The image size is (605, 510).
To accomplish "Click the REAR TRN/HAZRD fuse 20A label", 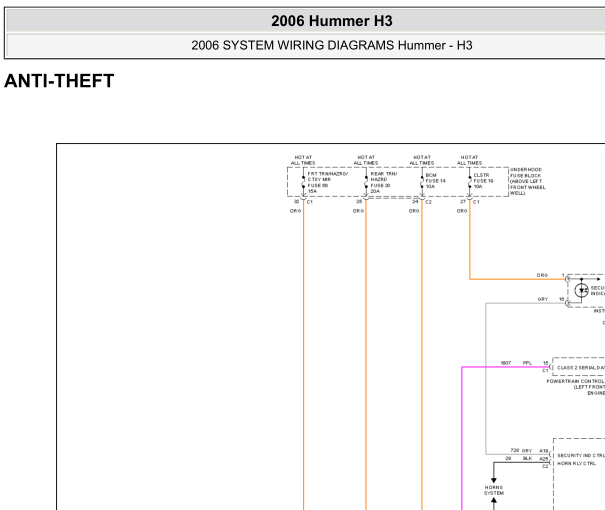I will (383, 182).
